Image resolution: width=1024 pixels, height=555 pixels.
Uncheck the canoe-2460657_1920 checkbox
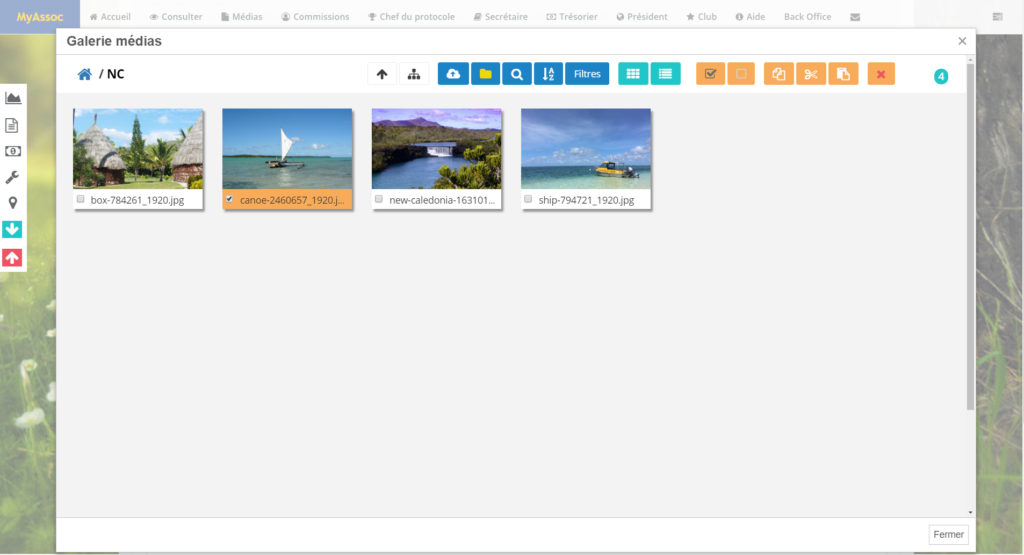click(x=230, y=200)
